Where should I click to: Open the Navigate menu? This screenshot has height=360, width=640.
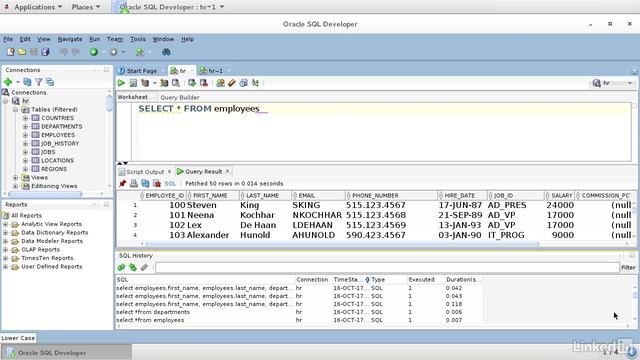click(x=70, y=39)
